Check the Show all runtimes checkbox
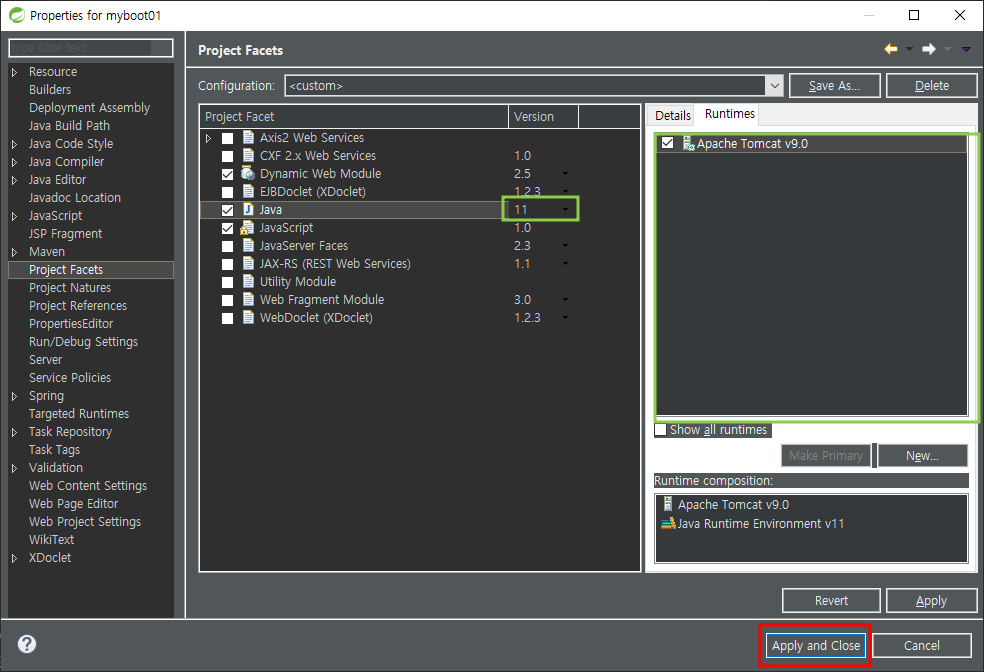This screenshot has width=984, height=672. [x=660, y=430]
